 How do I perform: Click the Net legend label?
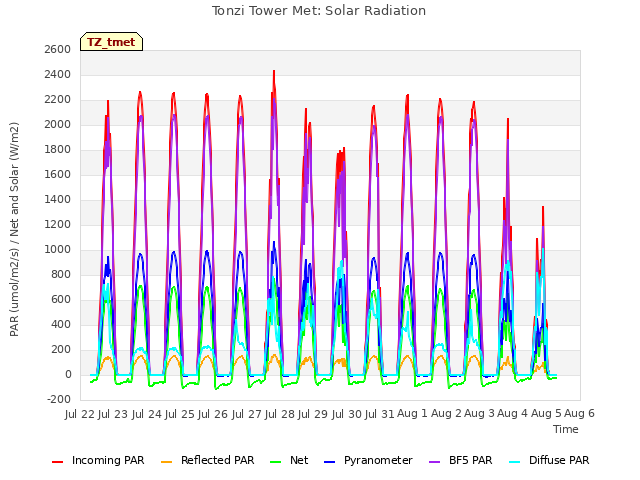point(299,460)
